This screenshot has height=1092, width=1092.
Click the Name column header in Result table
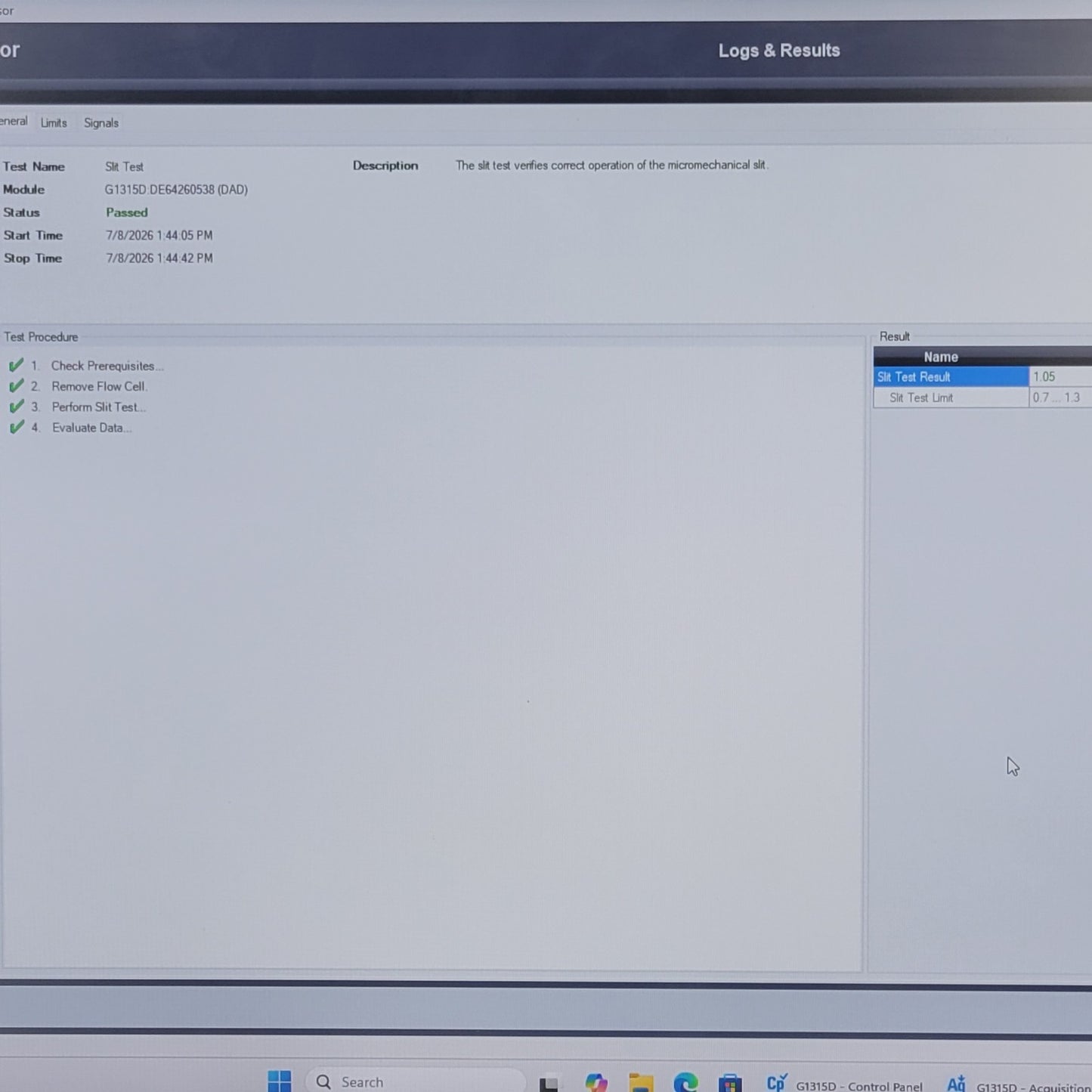[941, 357]
